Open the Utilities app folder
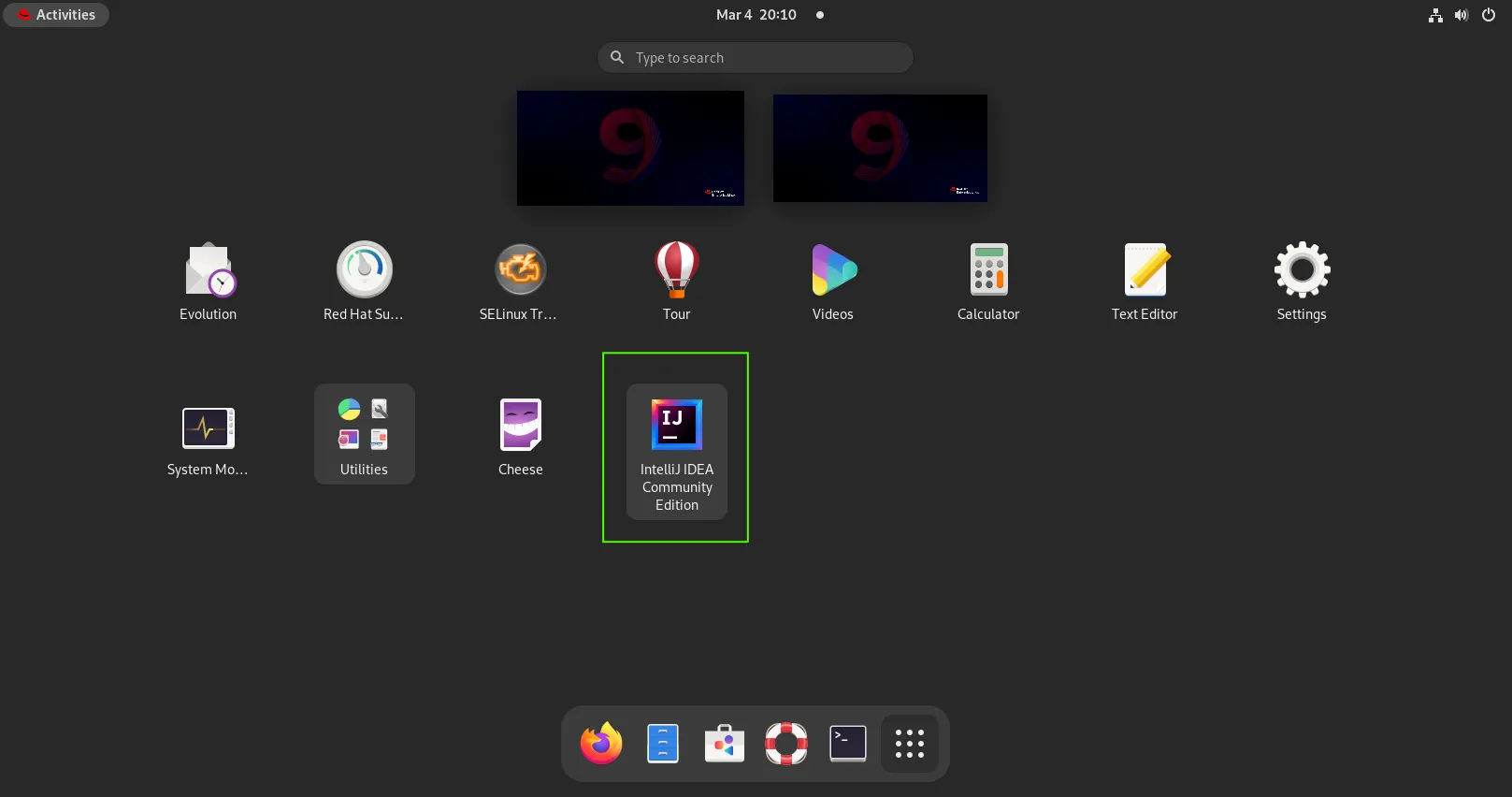This screenshot has width=1512, height=797. coord(364,434)
